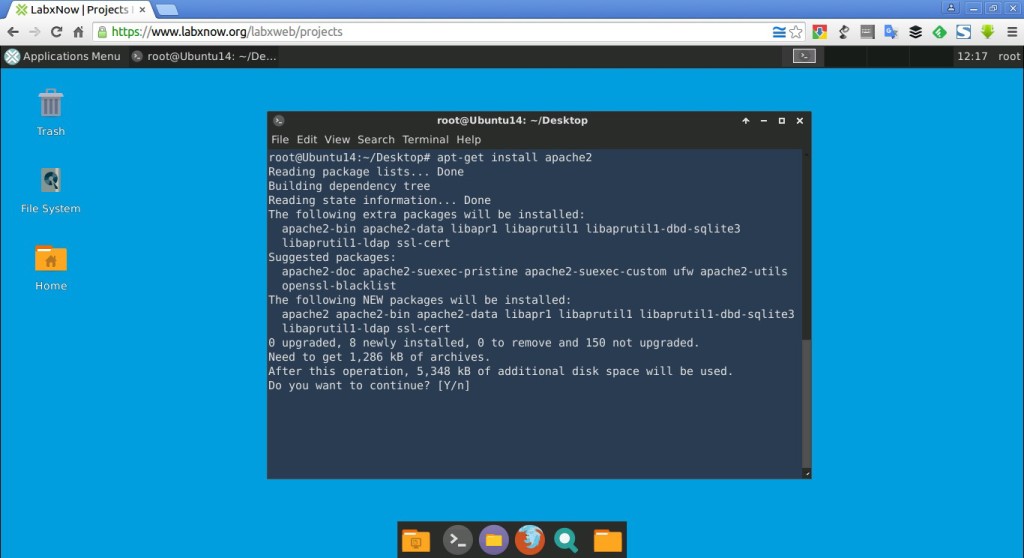Launch Firefox from the dock
Image resolution: width=1024 pixels, height=558 pixels.
click(530, 540)
